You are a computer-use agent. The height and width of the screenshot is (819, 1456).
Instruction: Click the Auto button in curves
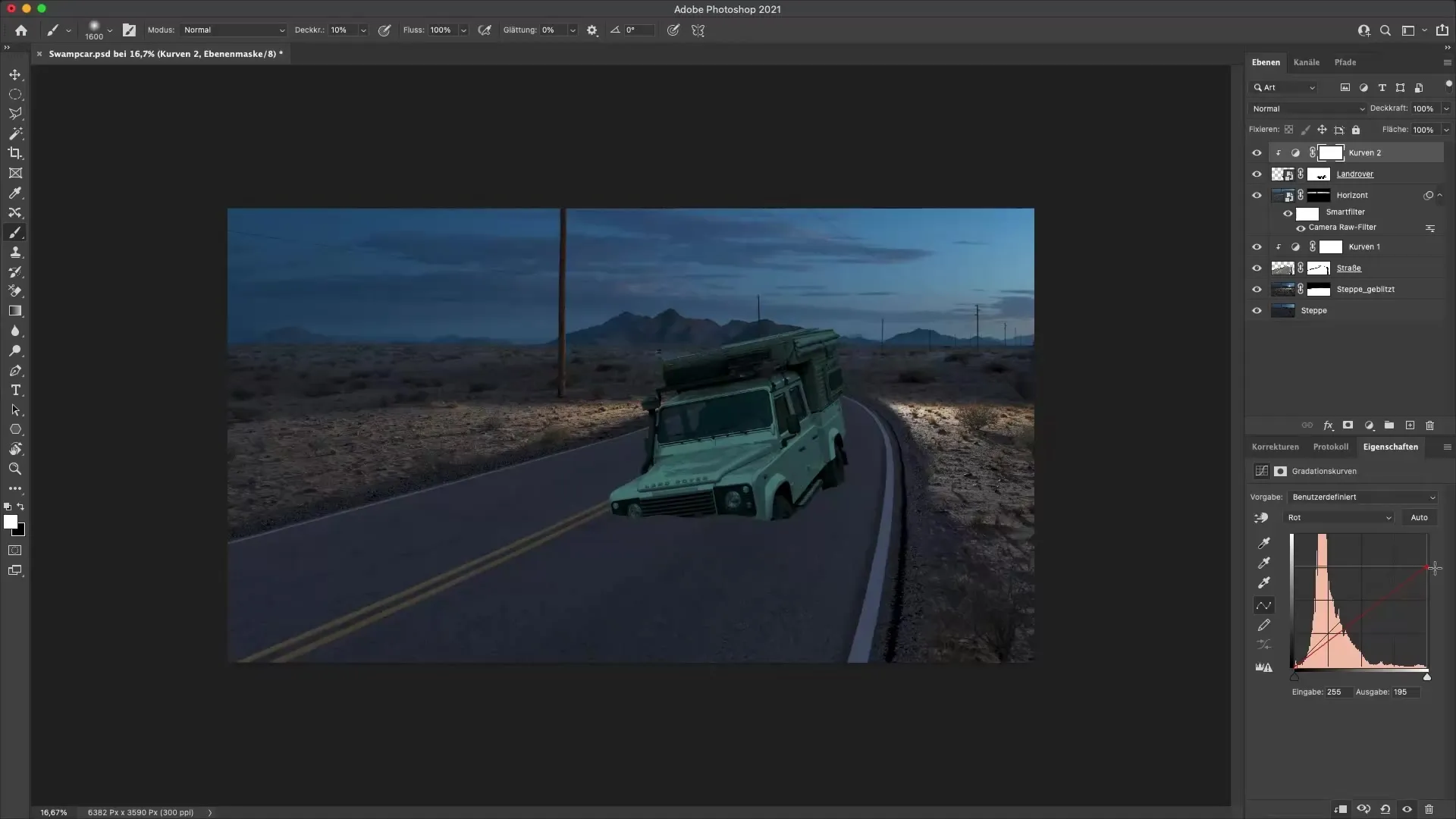tap(1419, 518)
